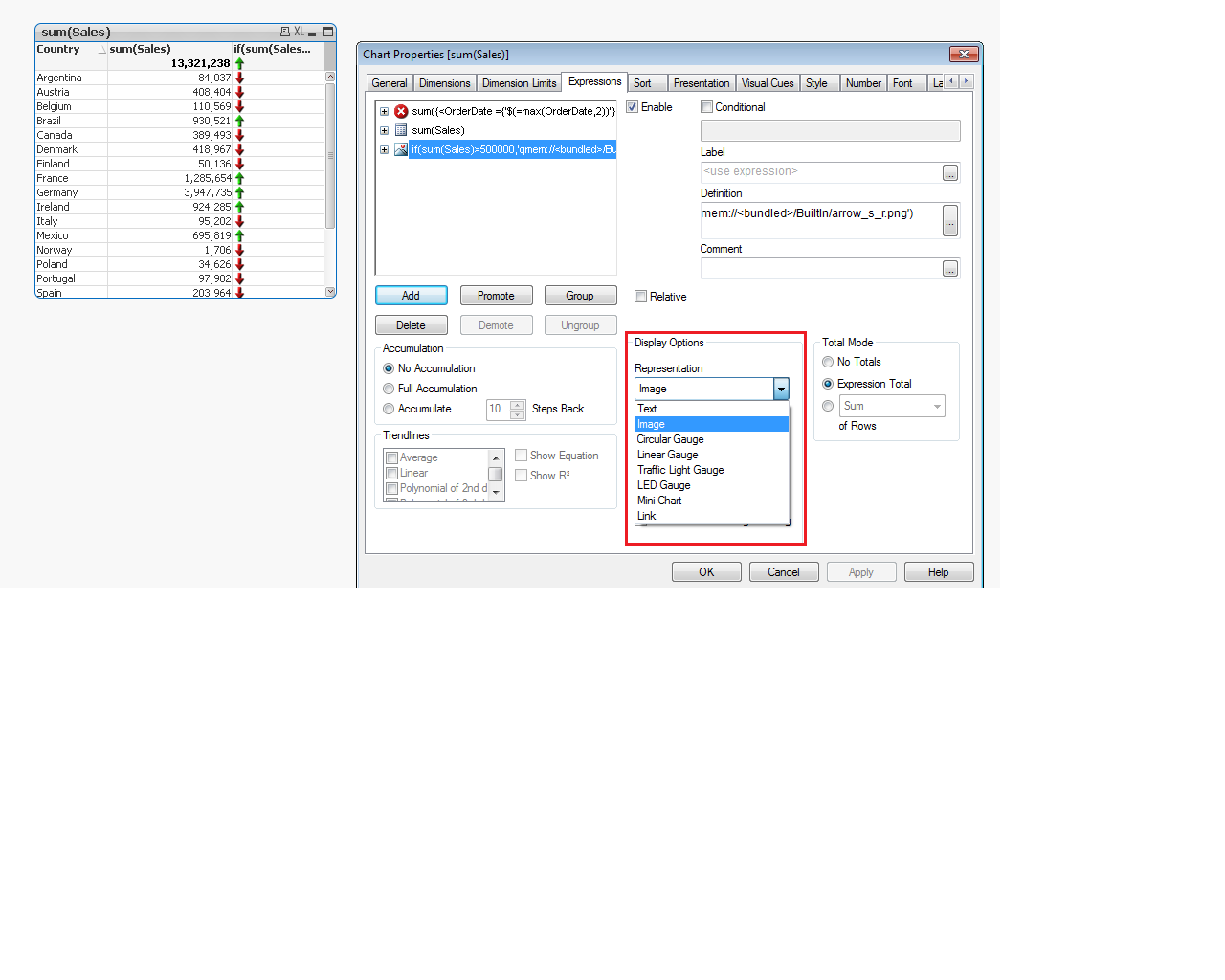The height and width of the screenshot is (980, 1225).
Task: Expand the if(sum(Sales) expression tree node
Action: [384, 149]
